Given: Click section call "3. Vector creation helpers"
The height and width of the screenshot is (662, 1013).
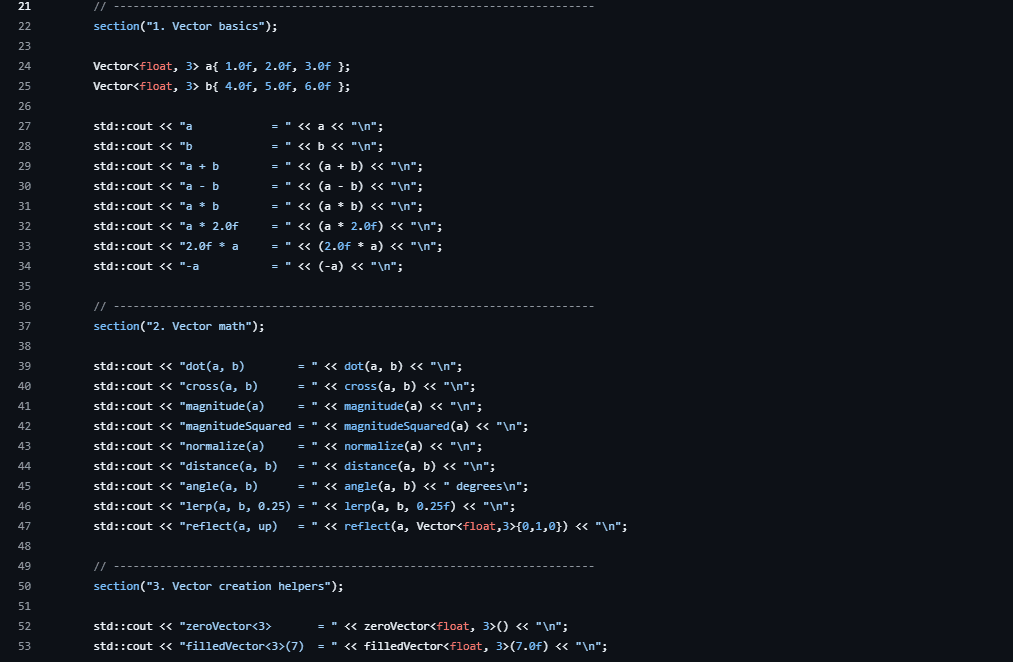Looking at the screenshot, I should [x=218, y=586].
